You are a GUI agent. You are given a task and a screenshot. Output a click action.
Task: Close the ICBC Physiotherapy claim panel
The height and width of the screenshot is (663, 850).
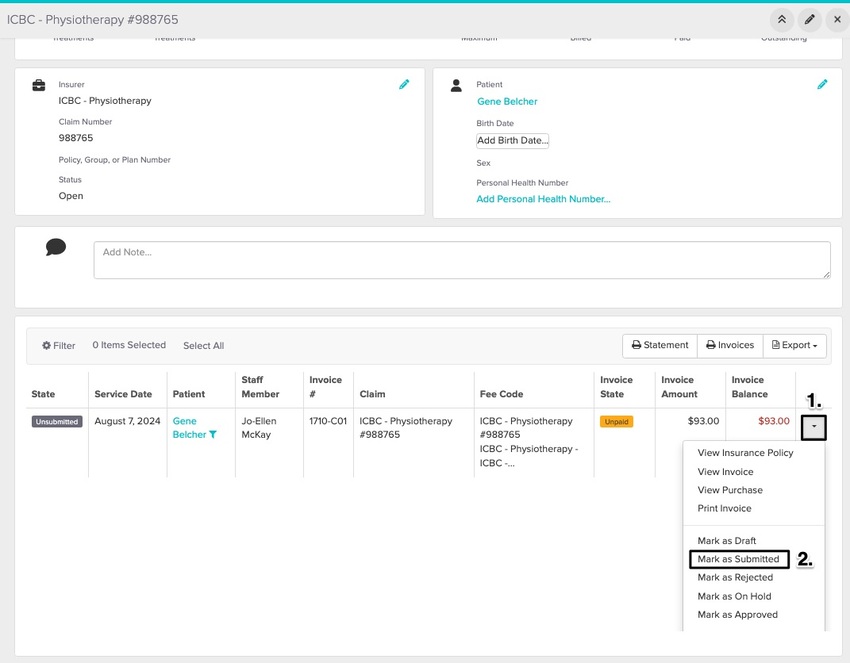pos(837,20)
